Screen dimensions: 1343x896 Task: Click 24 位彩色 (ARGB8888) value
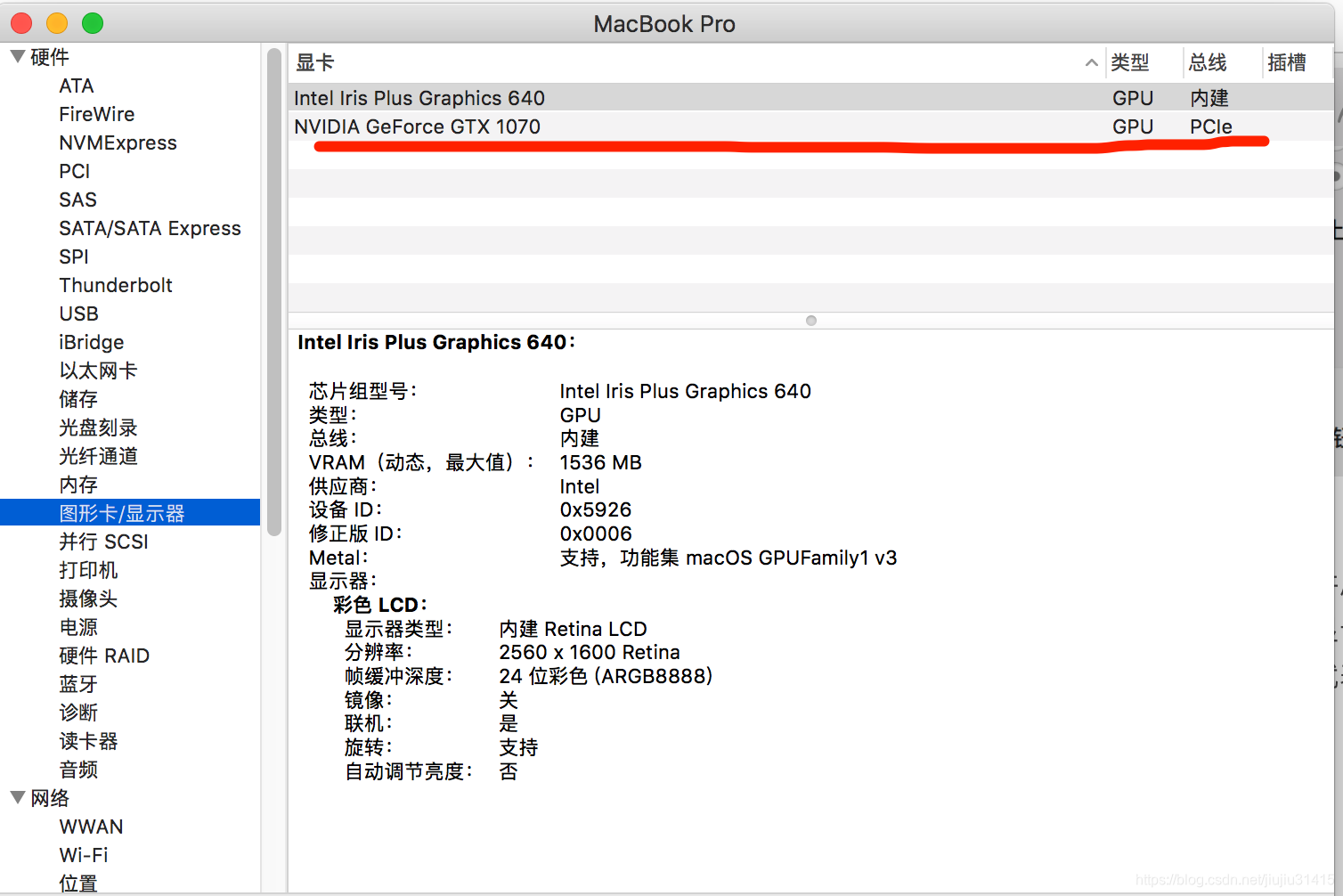click(606, 676)
